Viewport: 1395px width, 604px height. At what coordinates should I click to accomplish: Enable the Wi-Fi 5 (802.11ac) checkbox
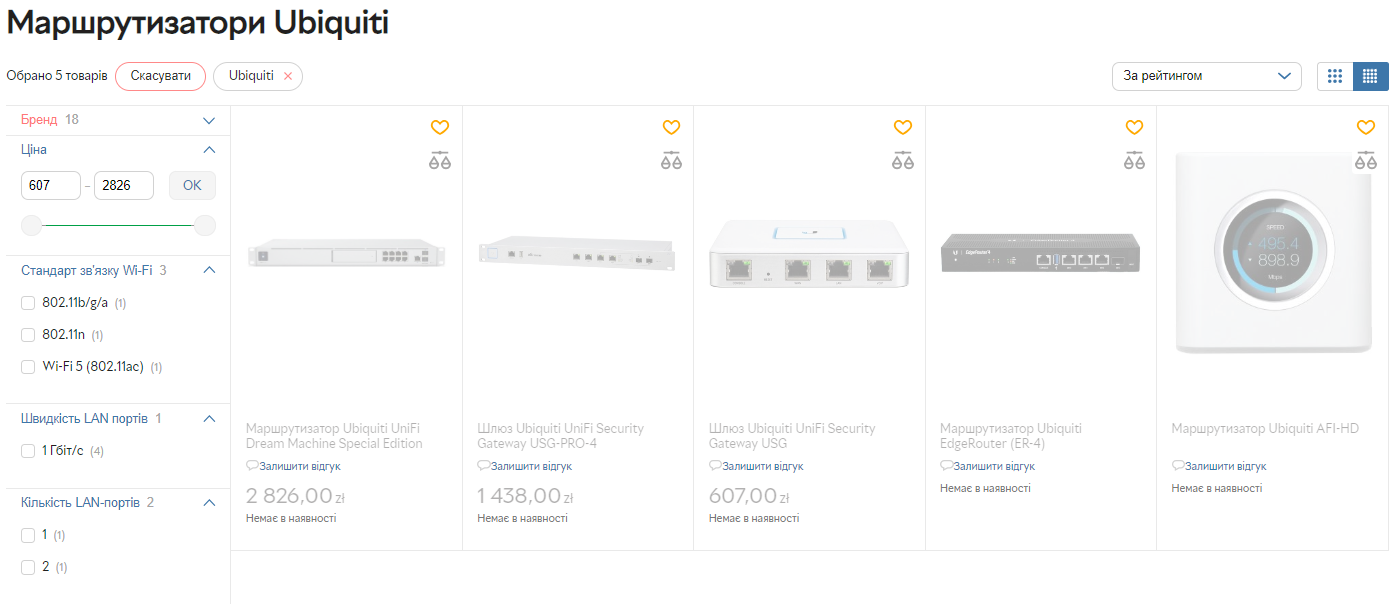click(28, 367)
